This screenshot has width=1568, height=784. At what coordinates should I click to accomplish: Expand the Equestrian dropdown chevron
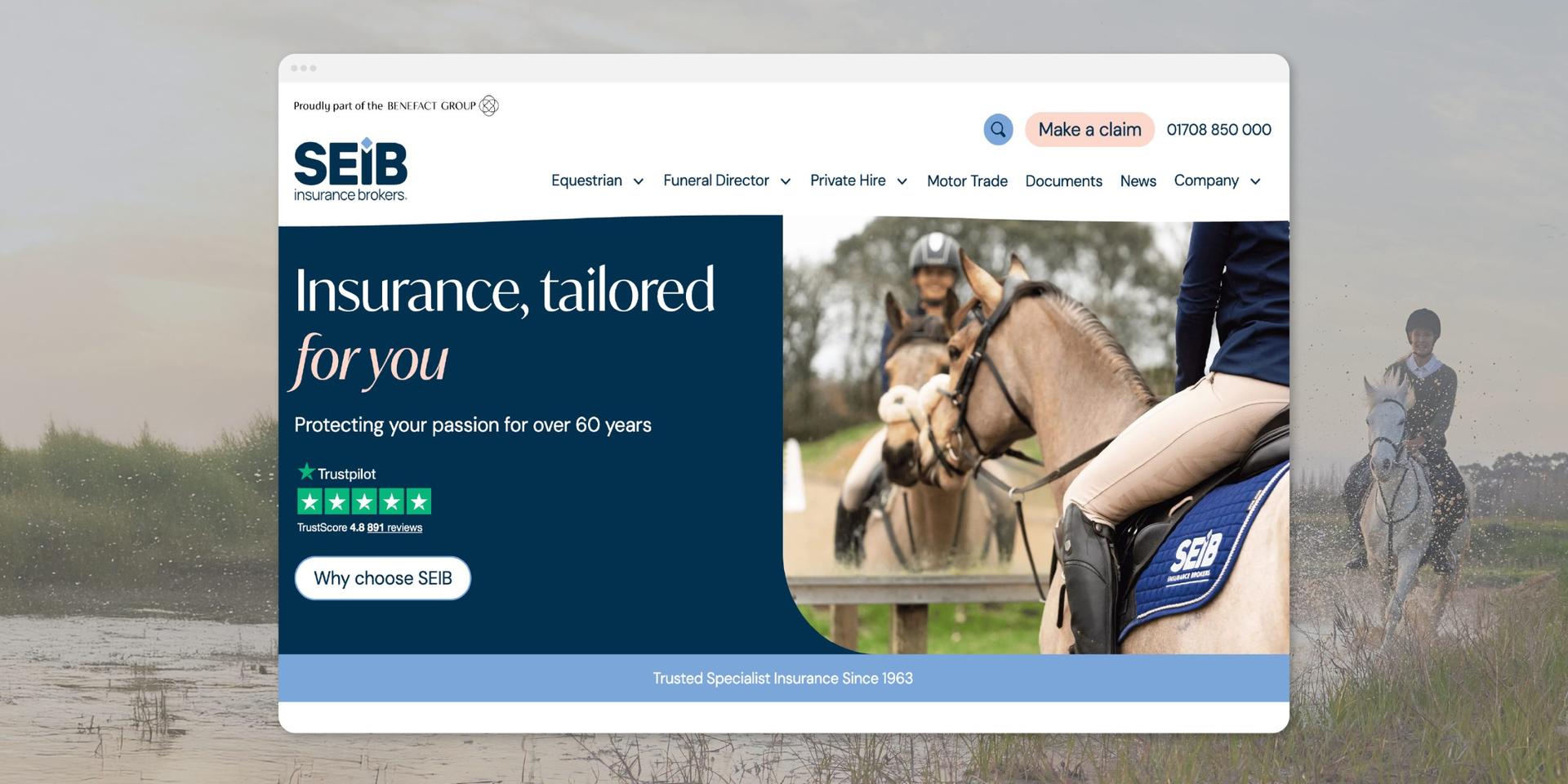pyautogui.click(x=639, y=181)
